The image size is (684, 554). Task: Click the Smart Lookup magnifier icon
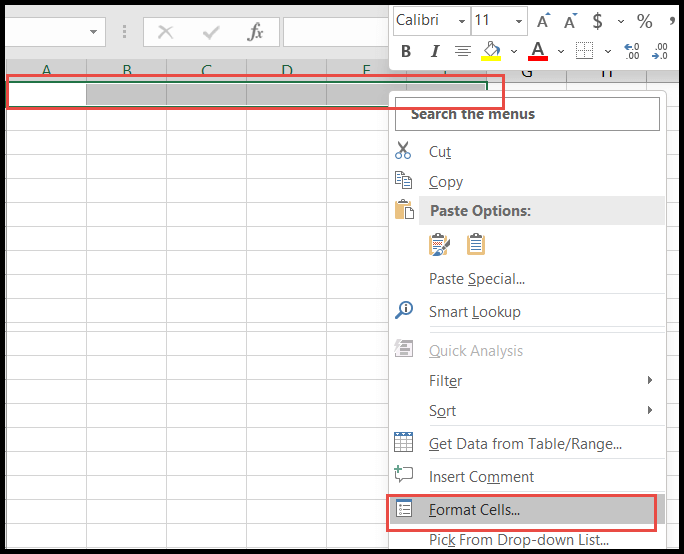coord(404,310)
